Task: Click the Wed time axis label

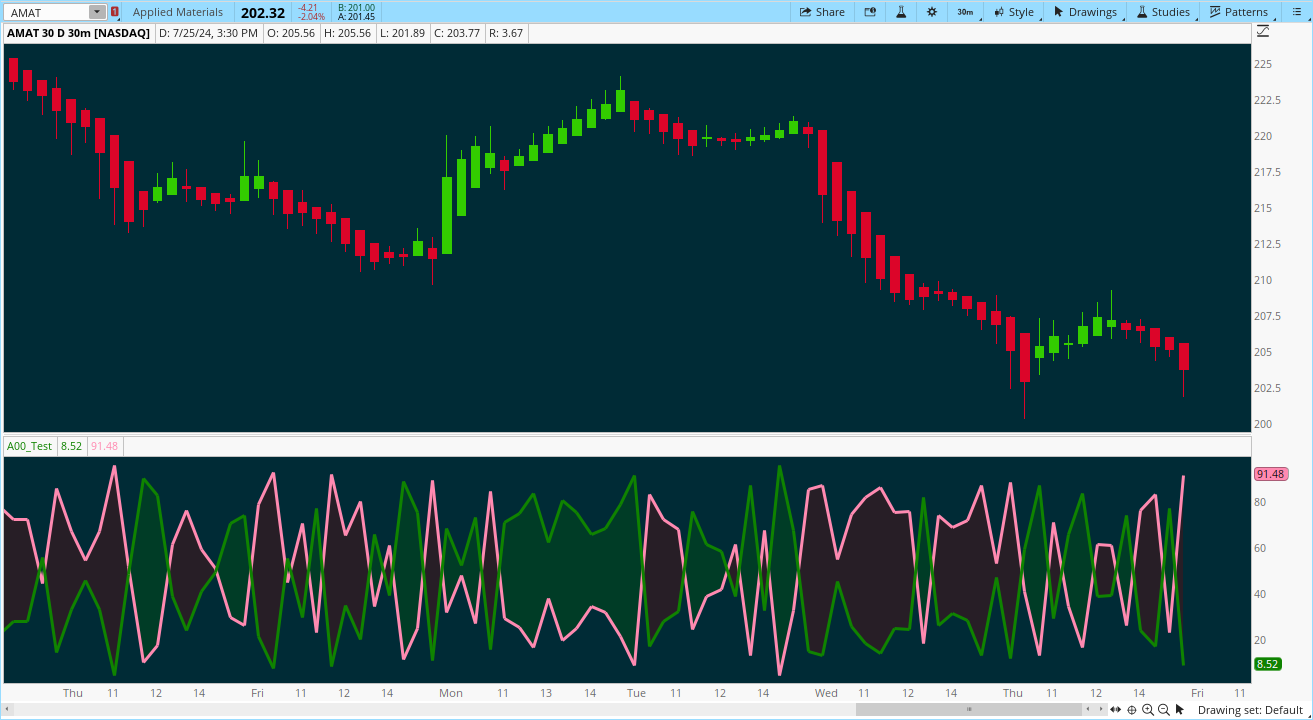Action: [x=826, y=693]
